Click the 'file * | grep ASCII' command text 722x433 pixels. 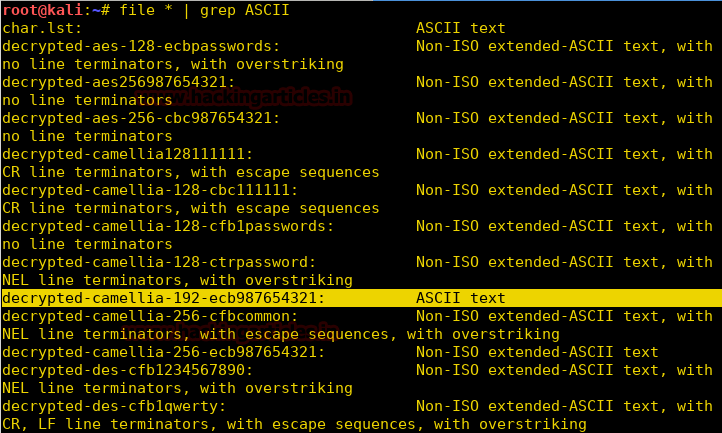[x=202, y=9]
